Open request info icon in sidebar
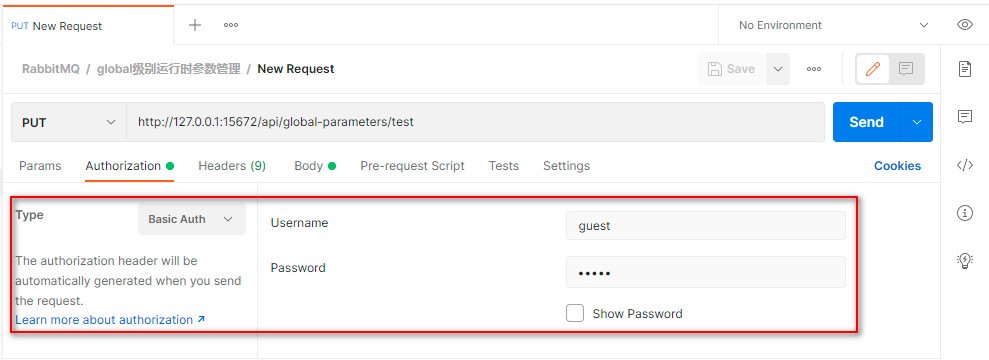 pyautogui.click(x=964, y=213)
